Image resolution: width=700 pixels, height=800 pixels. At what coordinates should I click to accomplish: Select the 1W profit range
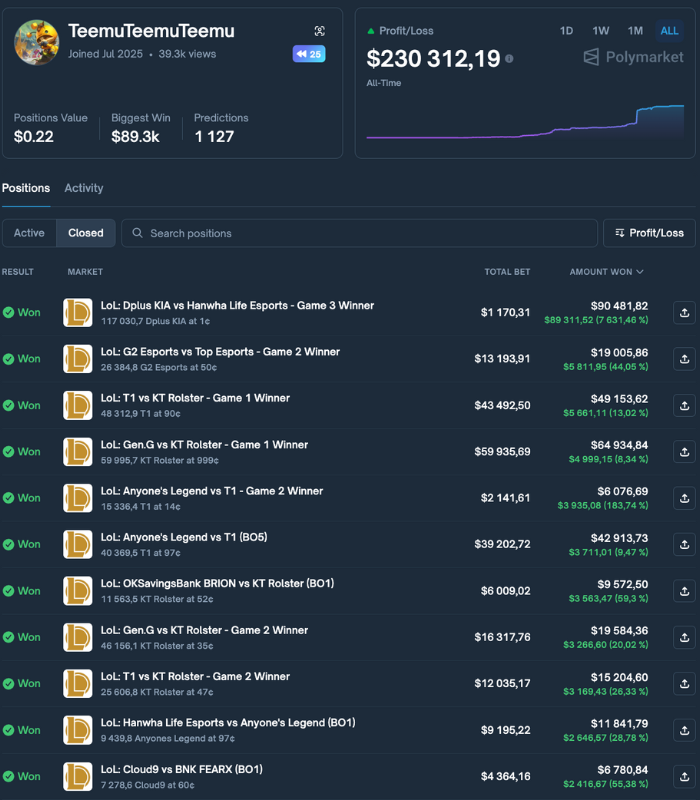click(601, 31)
